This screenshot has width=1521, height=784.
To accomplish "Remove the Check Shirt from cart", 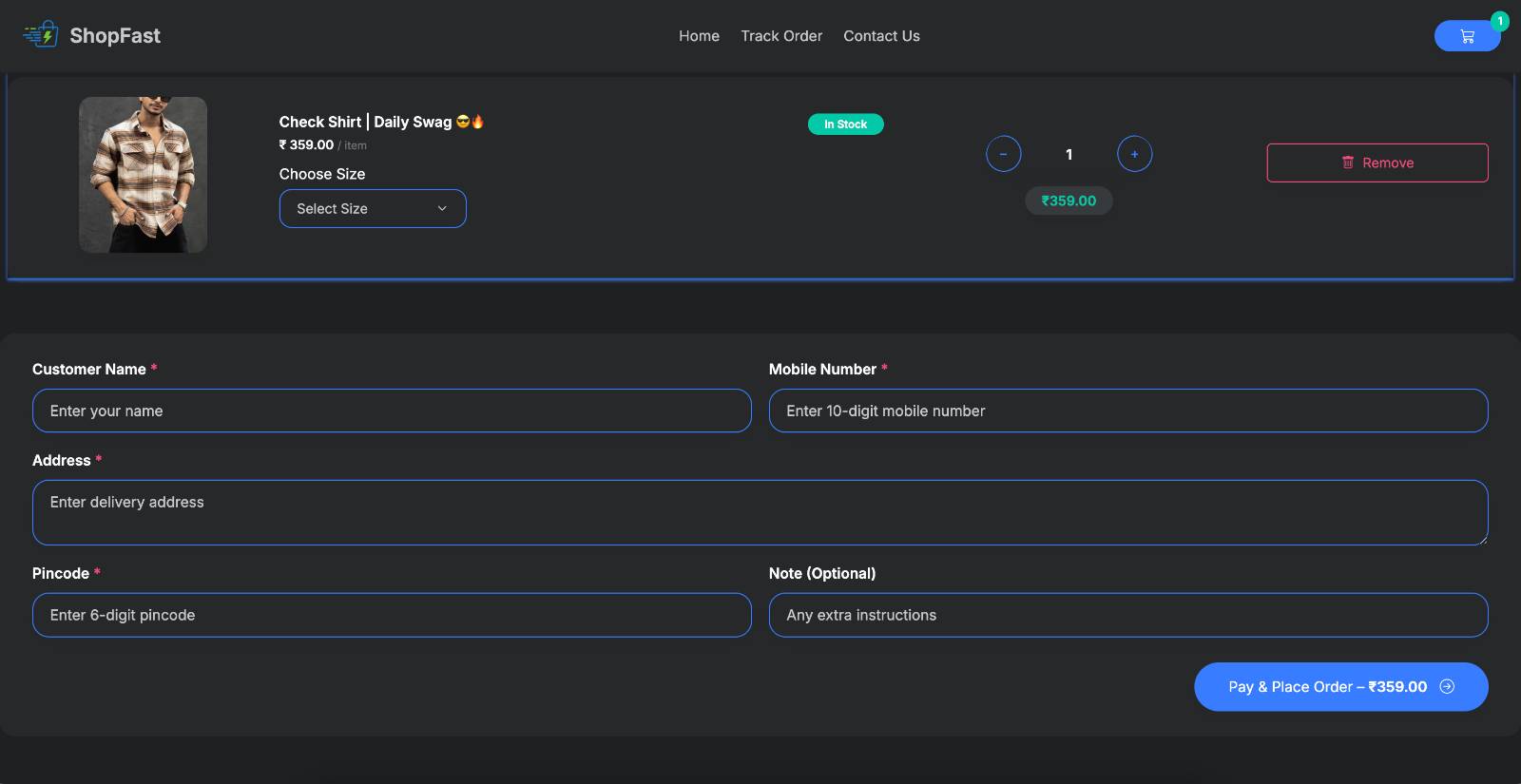I will point(1377,163).
